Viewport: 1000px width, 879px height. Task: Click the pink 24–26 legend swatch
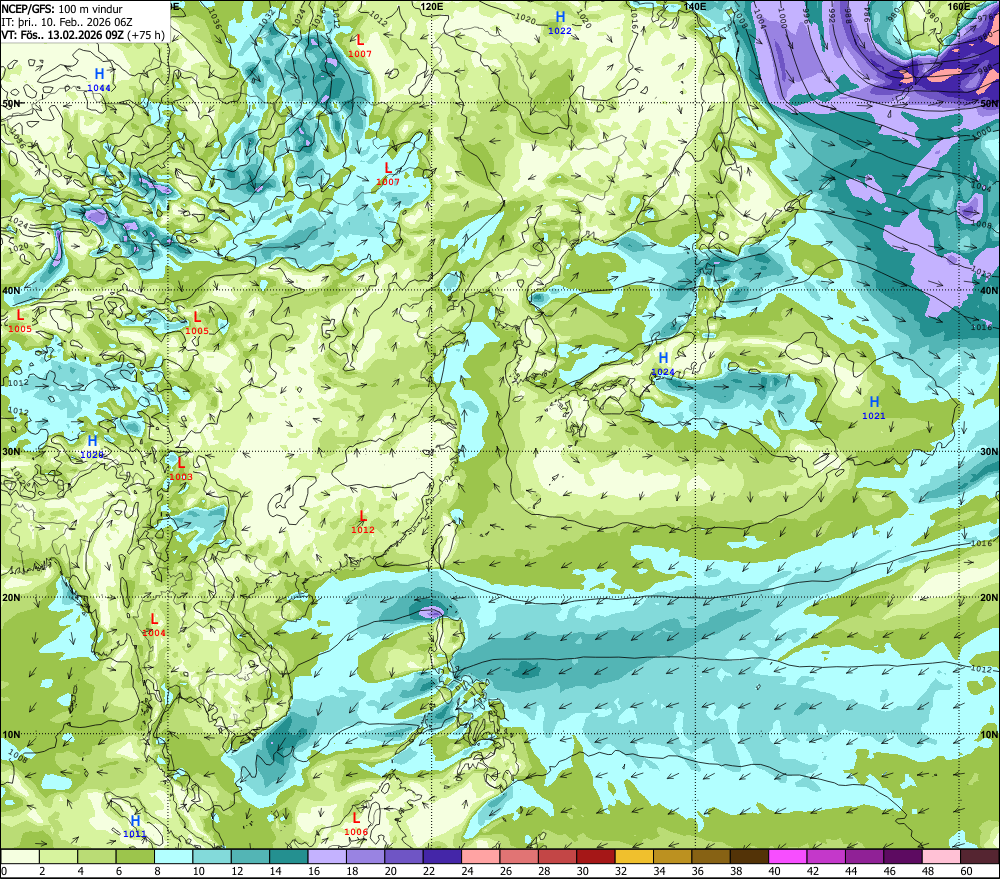pos(480,856)
